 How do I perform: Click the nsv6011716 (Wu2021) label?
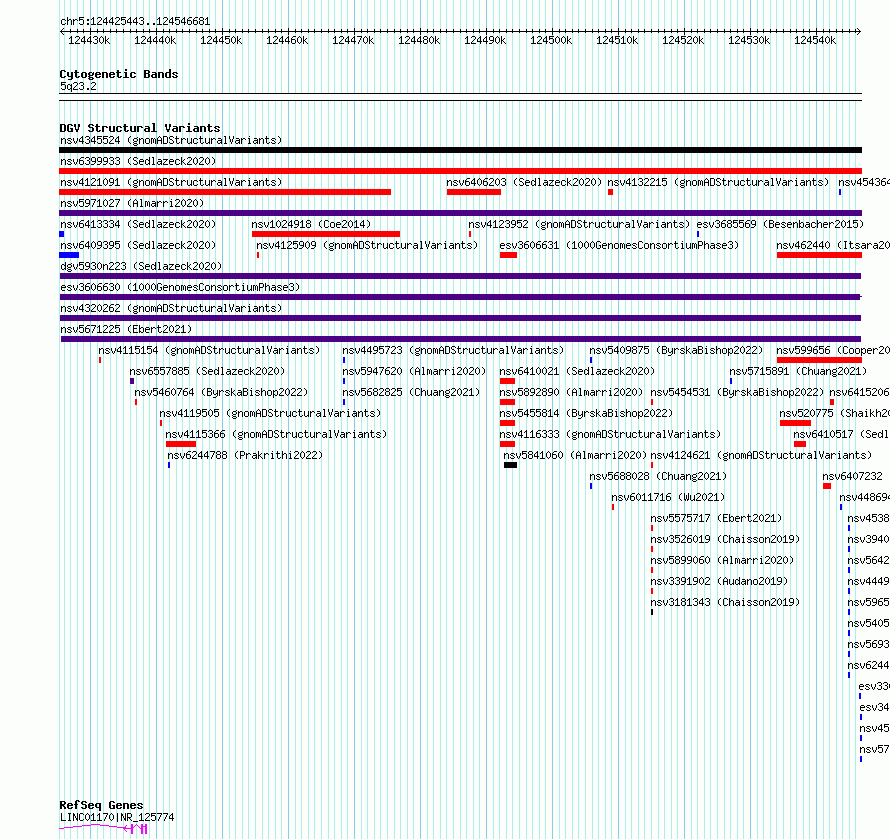coord(668,497)
